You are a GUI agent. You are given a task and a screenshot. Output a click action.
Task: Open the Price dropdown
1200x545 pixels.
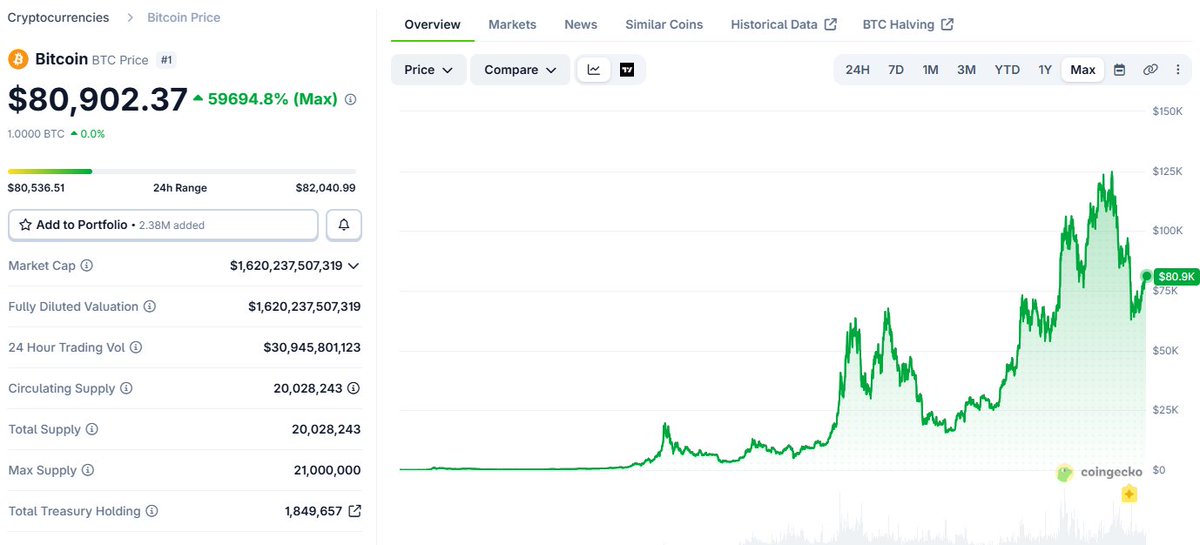point(428,70)
